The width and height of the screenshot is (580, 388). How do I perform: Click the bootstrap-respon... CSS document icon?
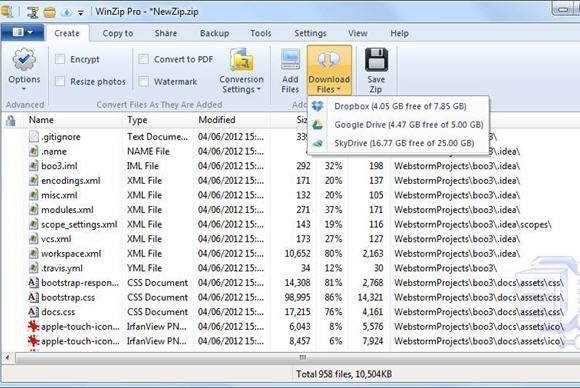[34, 283]
